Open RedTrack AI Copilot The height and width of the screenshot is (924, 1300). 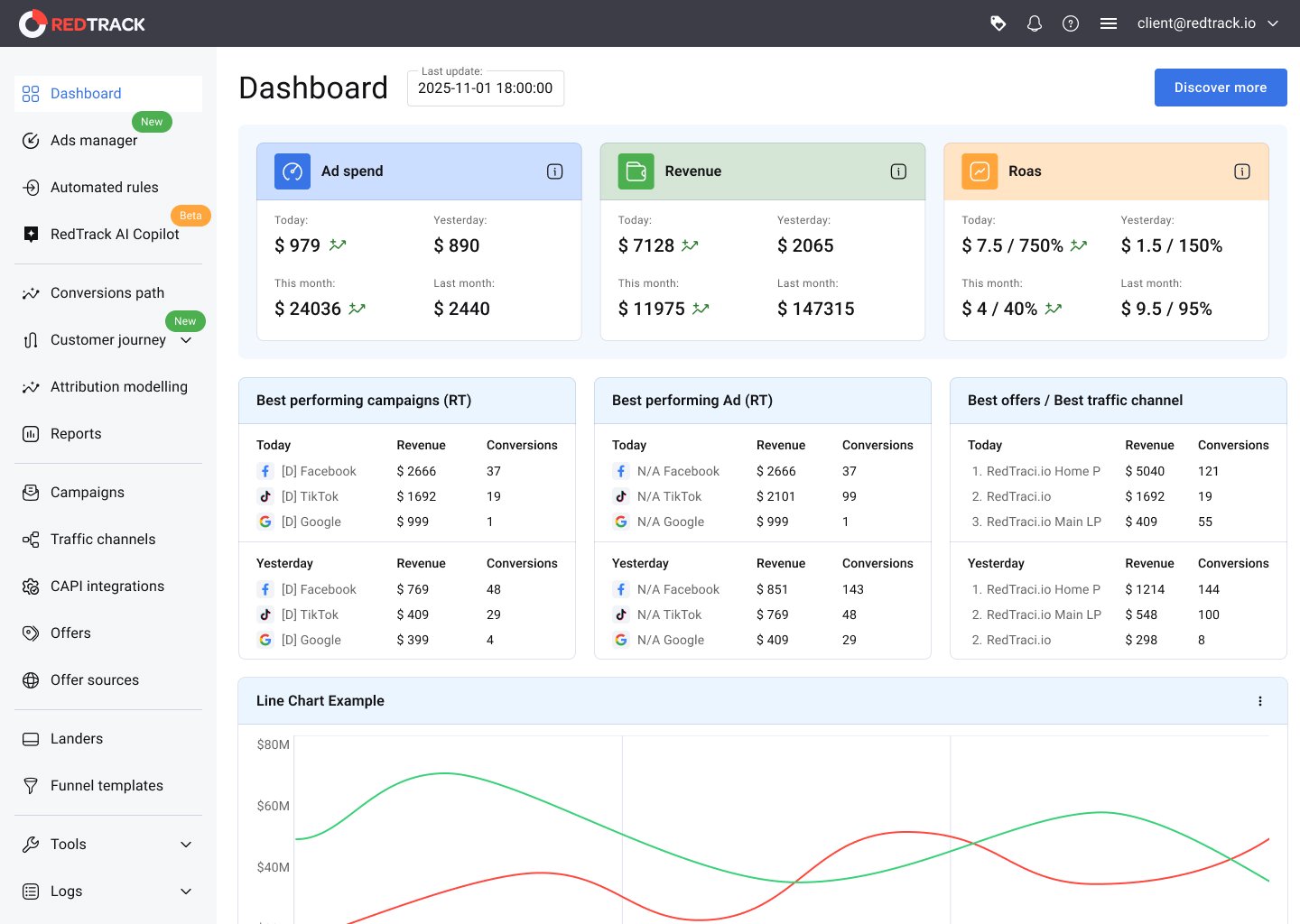(x=108, y=235)
